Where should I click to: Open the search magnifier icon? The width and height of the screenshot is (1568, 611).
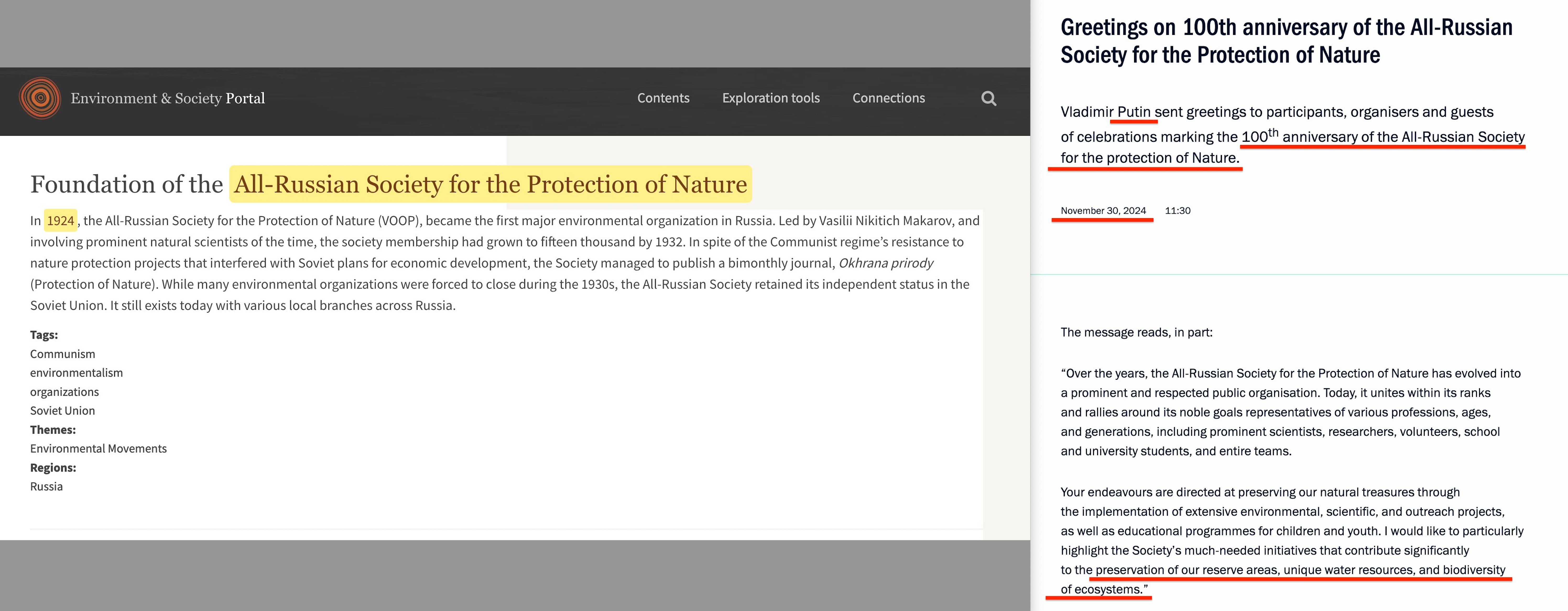pos(989,99)
